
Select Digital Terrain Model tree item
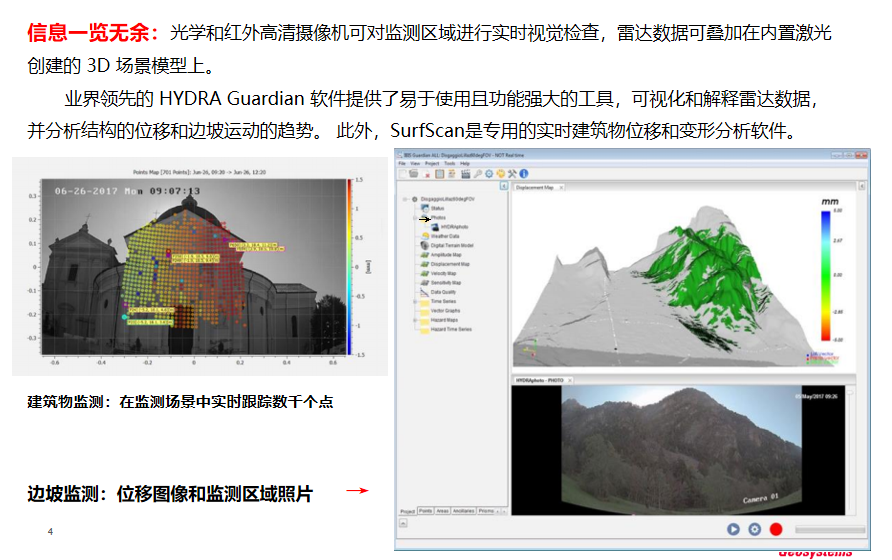pos(450,245)
